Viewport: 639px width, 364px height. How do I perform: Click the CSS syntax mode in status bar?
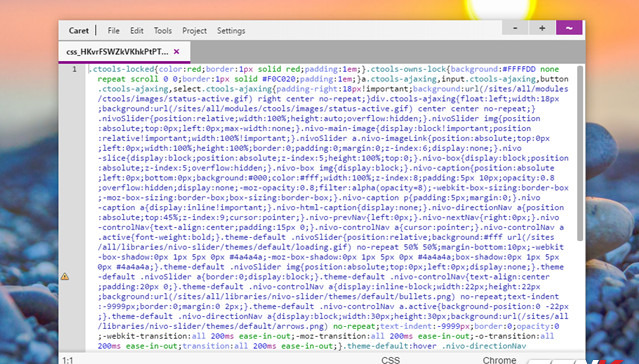(390, 360)
